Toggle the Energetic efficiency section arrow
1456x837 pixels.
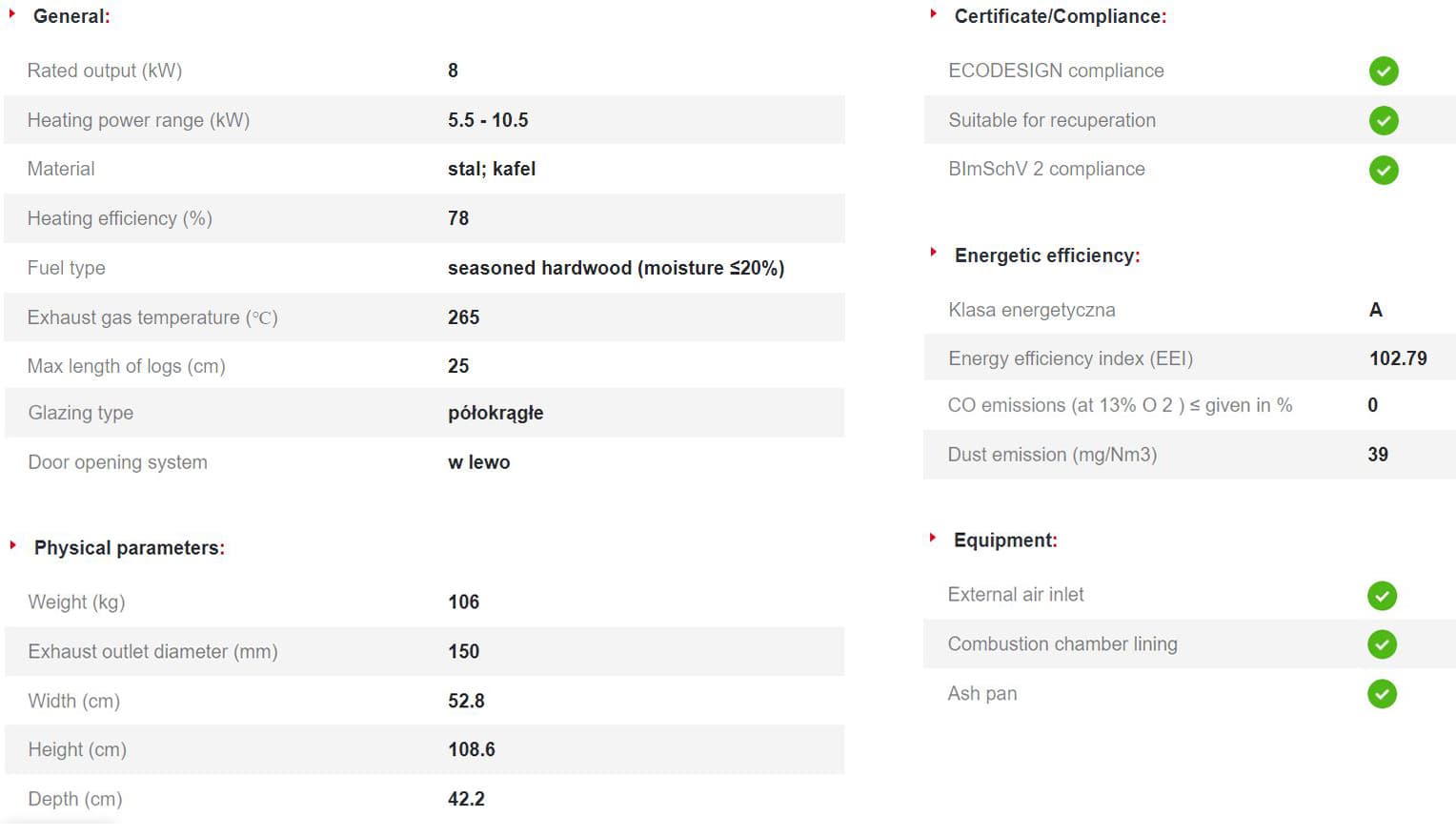tap(933, 253)
